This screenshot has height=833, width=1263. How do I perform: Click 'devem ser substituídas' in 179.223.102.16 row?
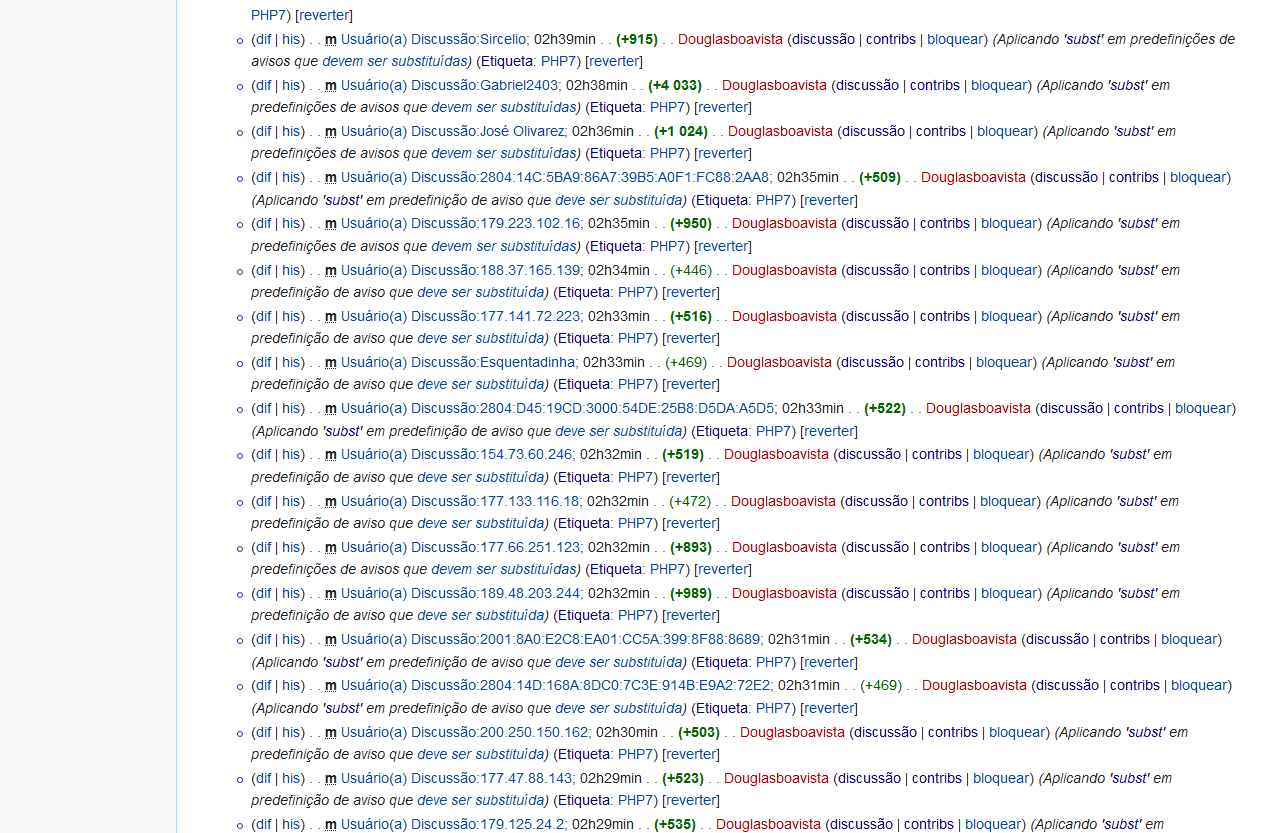coord(505,246)
